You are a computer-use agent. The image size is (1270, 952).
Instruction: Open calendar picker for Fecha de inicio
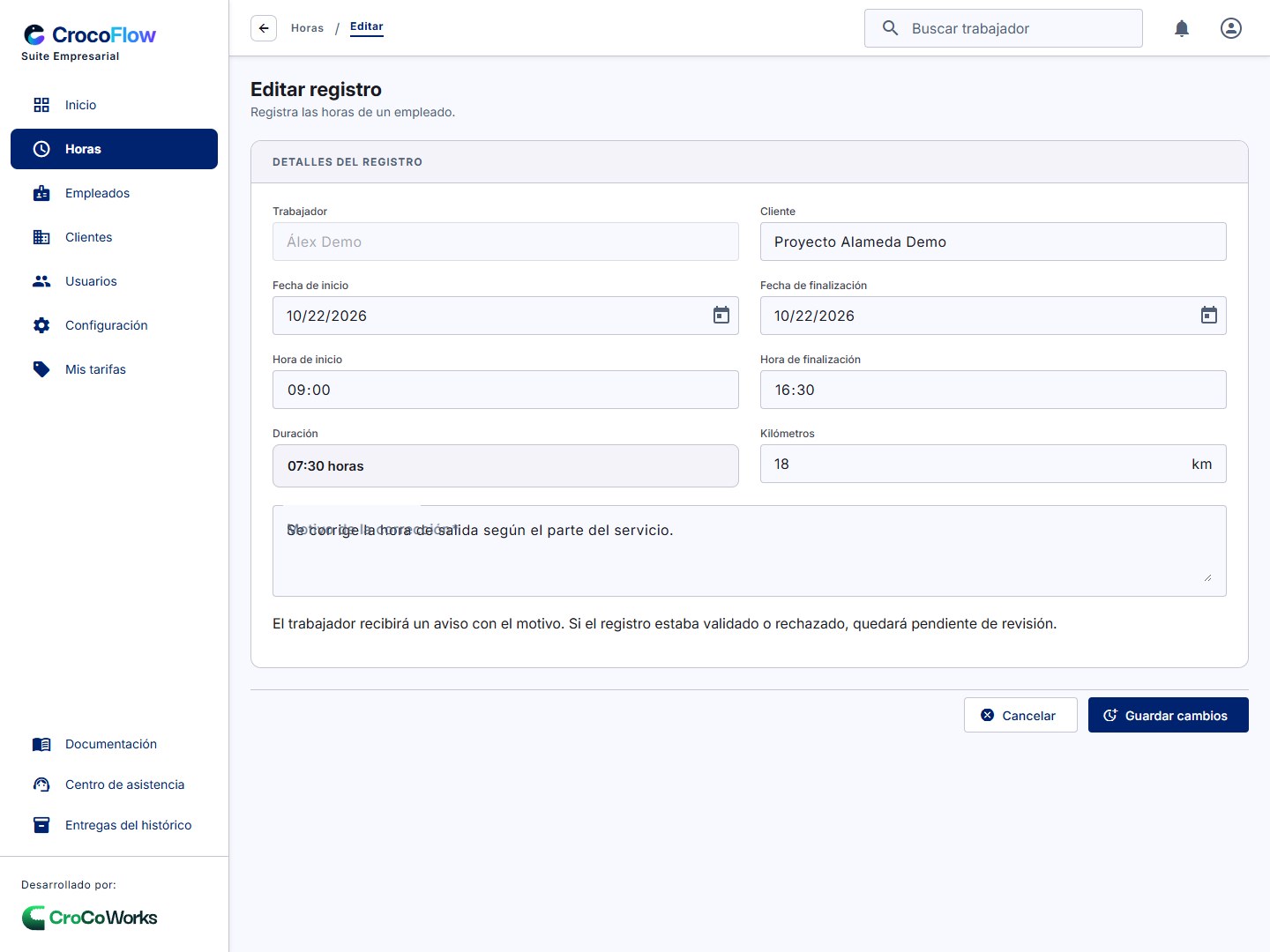click(x=721, y=316)
